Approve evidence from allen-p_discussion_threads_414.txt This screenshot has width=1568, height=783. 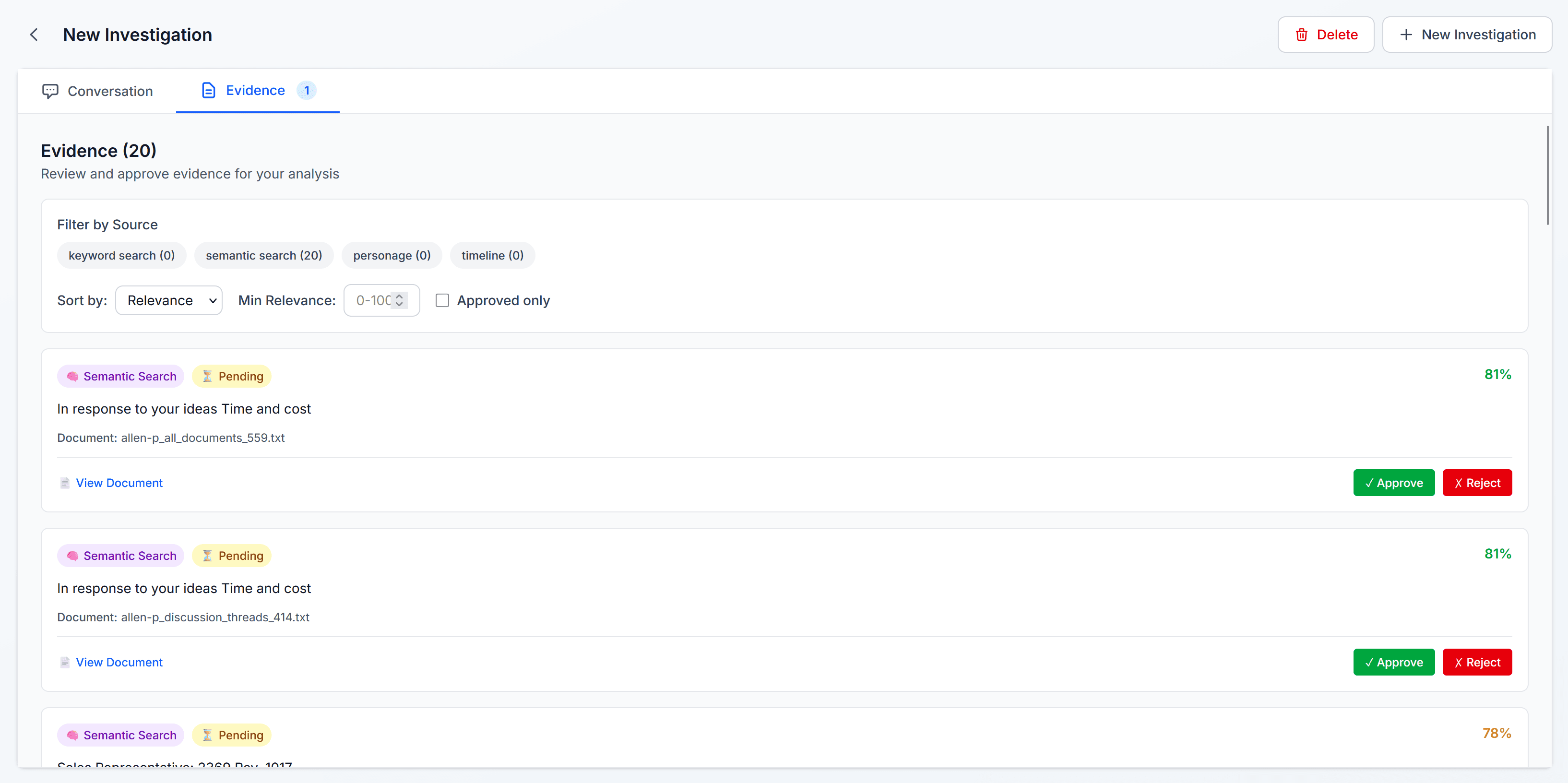click(1394, 663)
